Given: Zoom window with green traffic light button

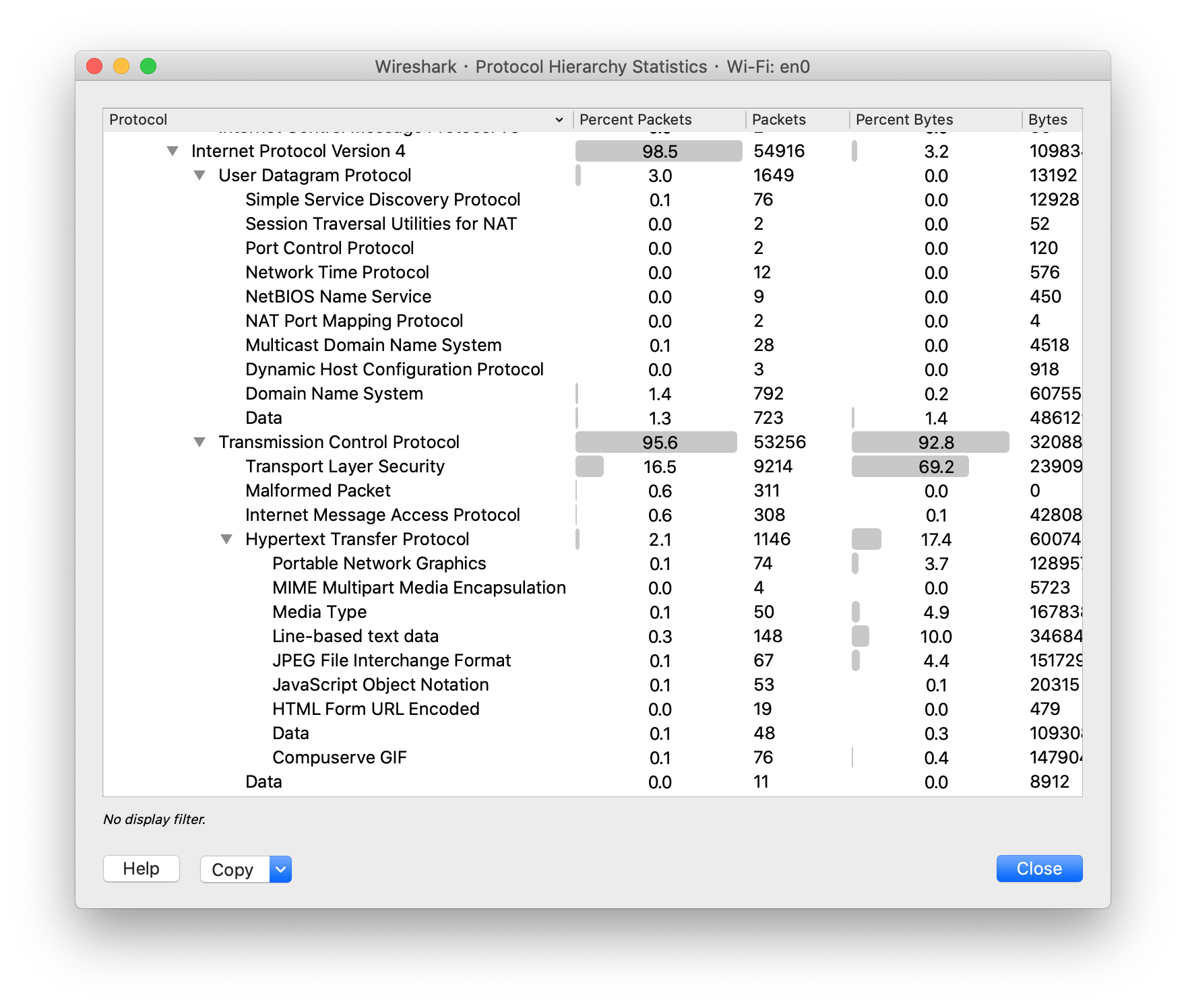Looking at the screenshot, I should 148,66.
